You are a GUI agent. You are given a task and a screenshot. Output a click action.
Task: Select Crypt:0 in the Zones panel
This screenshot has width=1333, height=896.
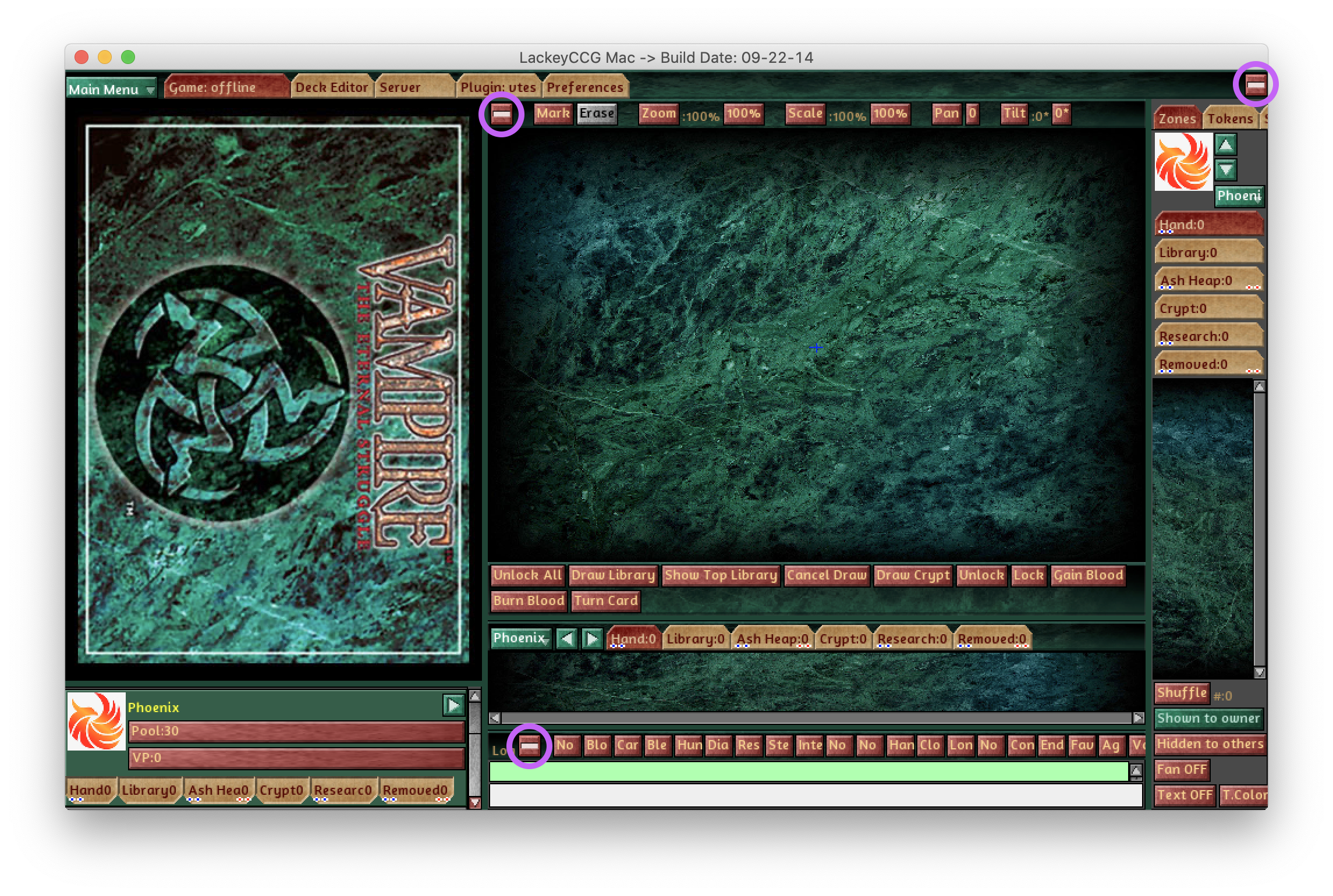[x=1209, y=308]
